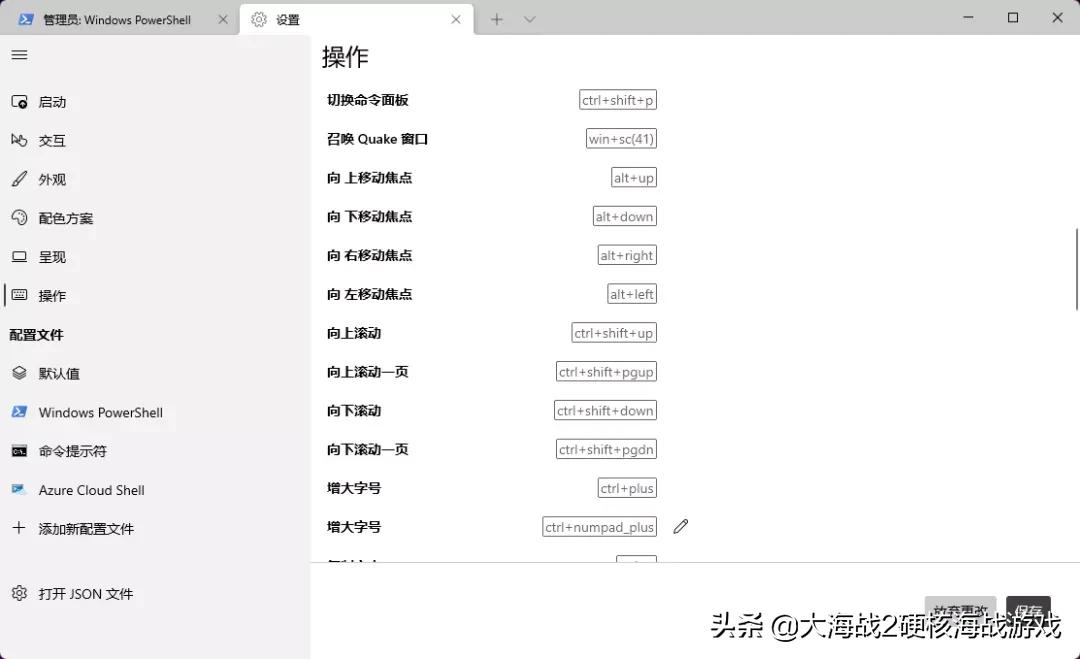1080x659 pixels.
Task: Open the 默认值 profile
Action: pyautogui.click(x=155, y=373)
